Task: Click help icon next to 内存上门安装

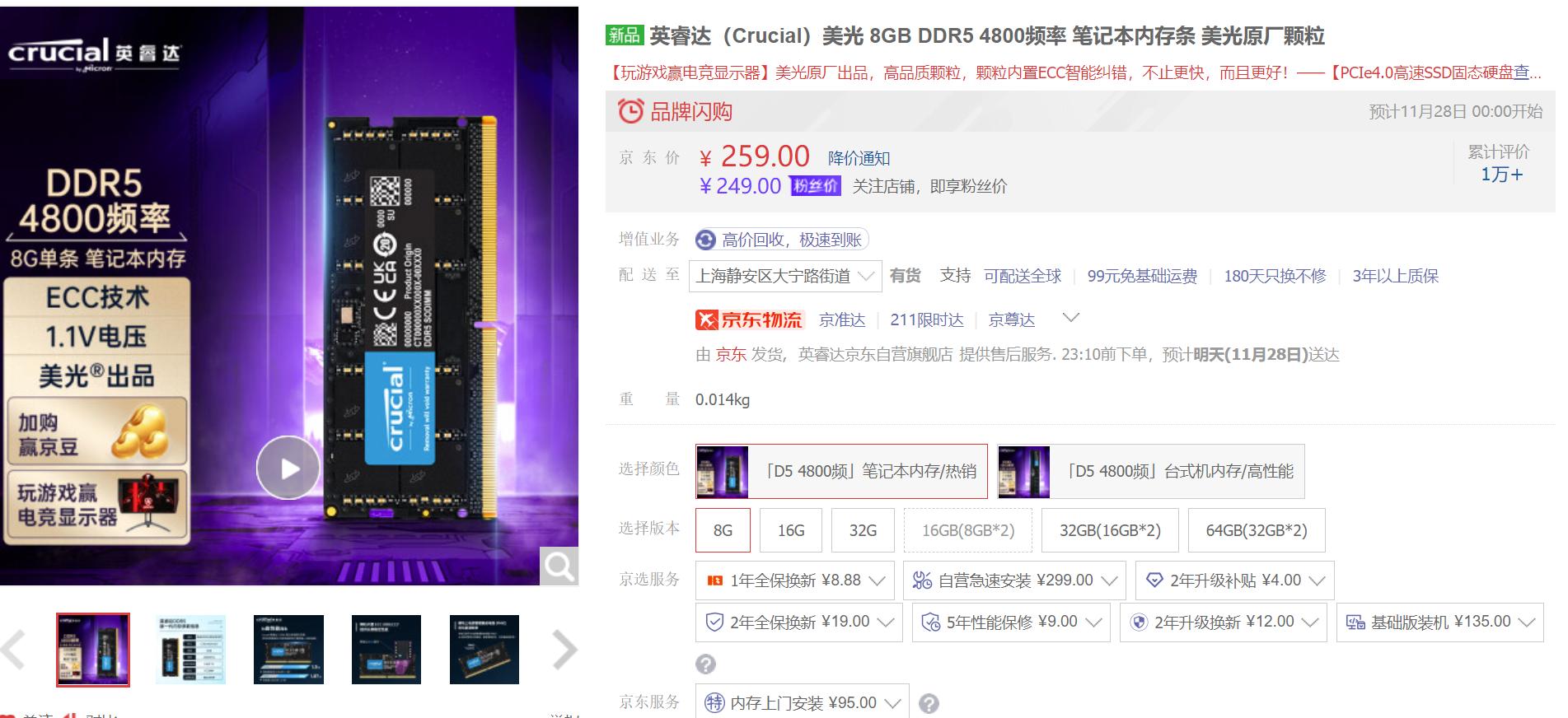Action: click(x=929, y=704)
